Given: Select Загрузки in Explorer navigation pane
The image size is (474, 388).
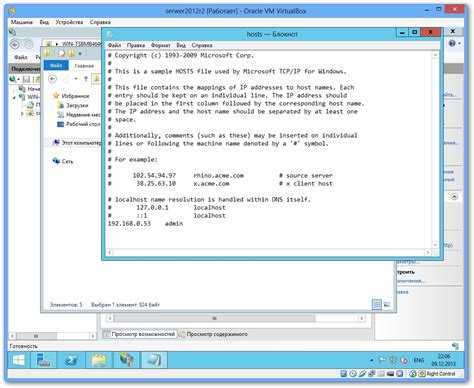Looking at the screenshot, I should 77,105.
